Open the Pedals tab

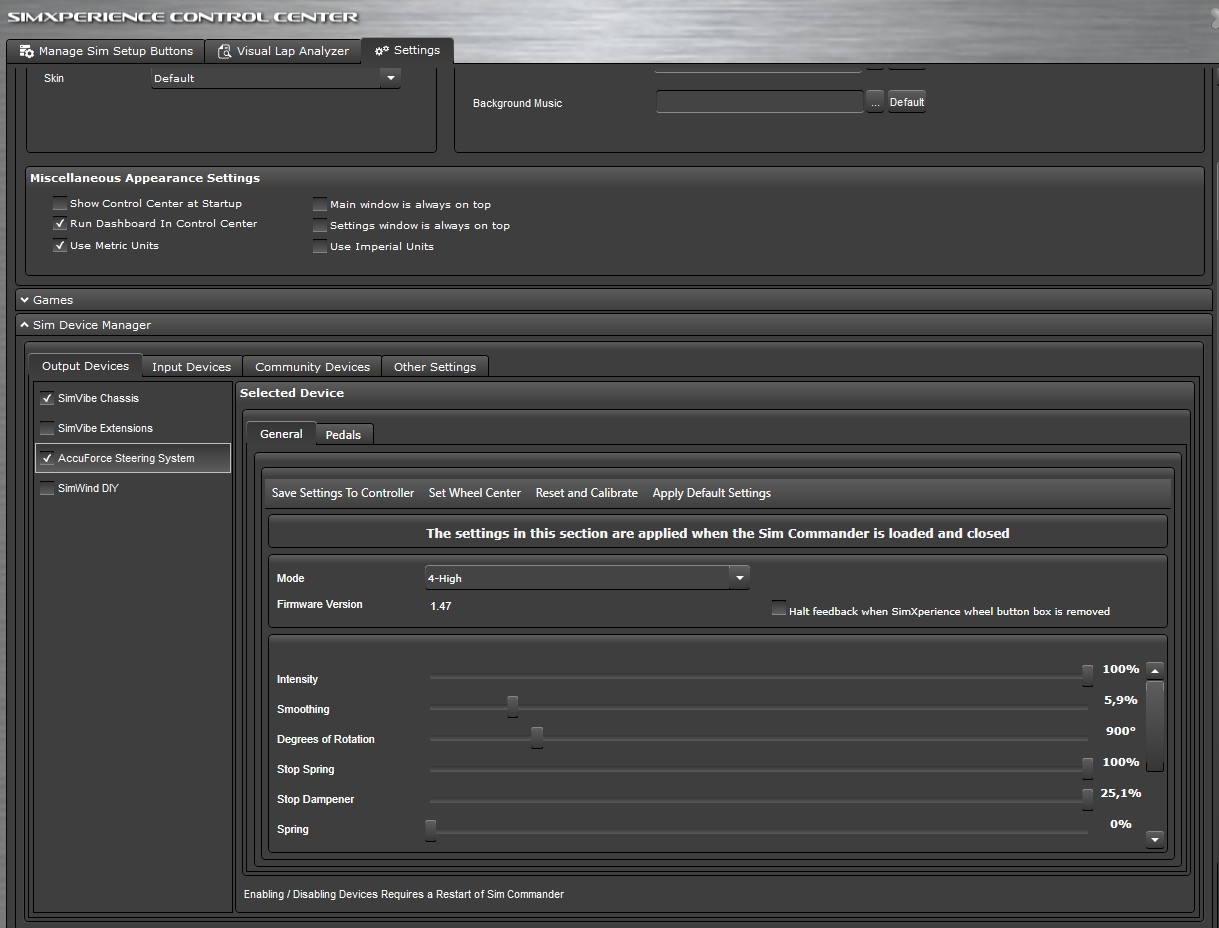[343, 435]
